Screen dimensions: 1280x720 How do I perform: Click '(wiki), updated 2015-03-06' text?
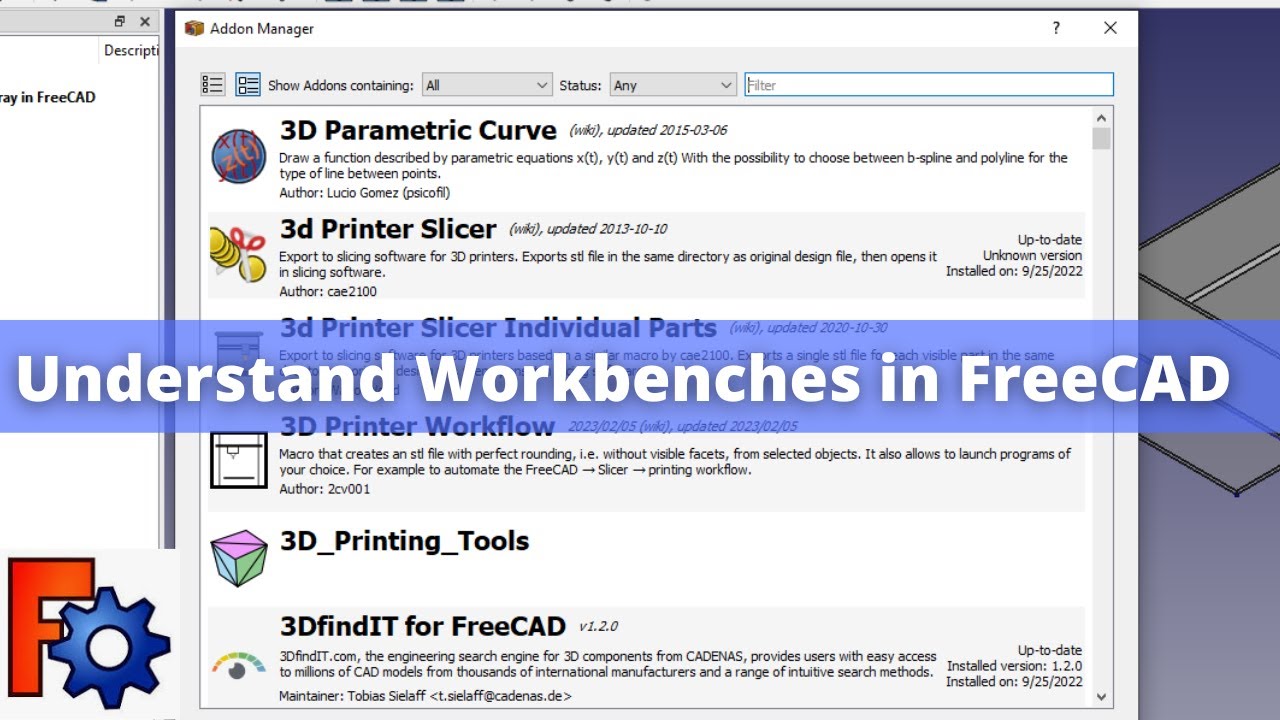648,130
